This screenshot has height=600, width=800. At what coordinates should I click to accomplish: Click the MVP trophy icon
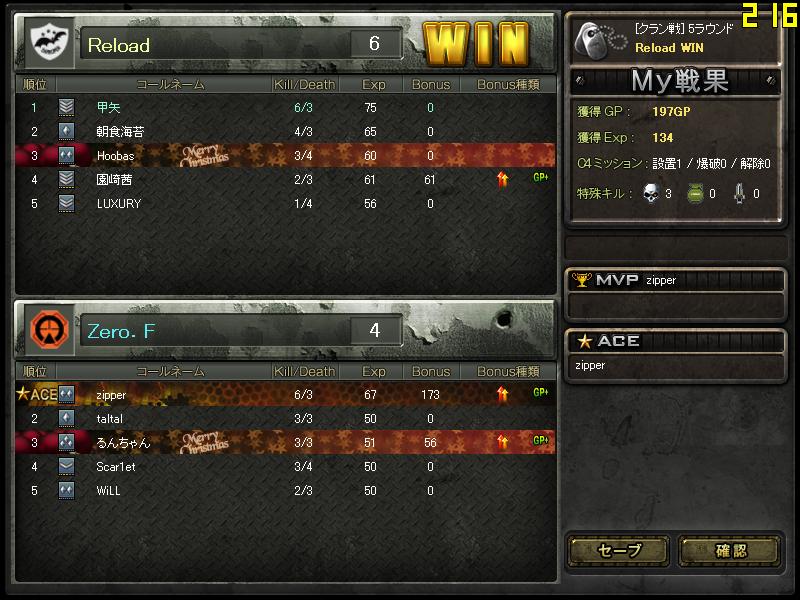pyautogui.click(x=581, y=280)
